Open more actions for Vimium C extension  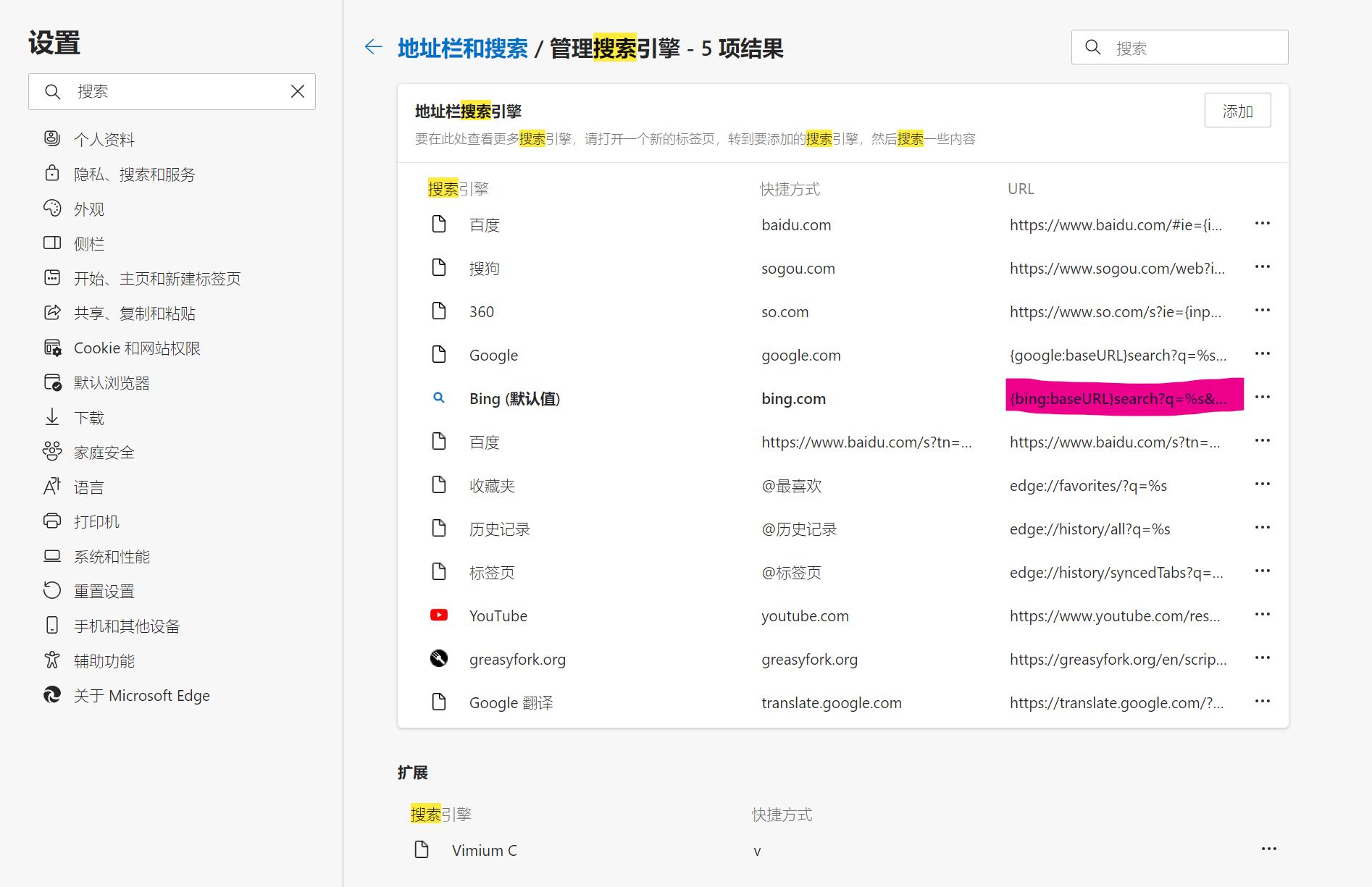(x=1268, y=849)
